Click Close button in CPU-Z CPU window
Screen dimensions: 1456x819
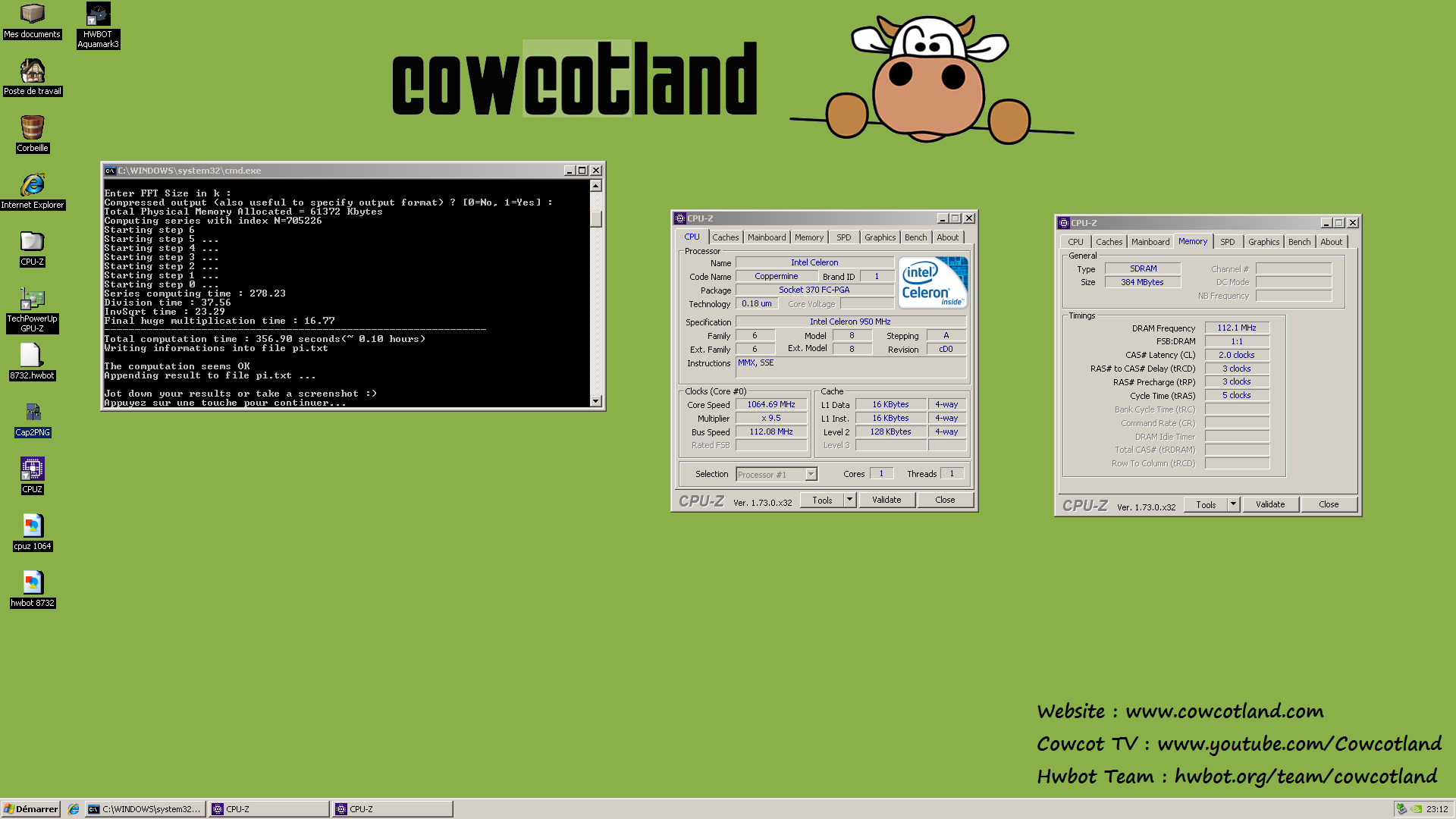click(945, 500)
